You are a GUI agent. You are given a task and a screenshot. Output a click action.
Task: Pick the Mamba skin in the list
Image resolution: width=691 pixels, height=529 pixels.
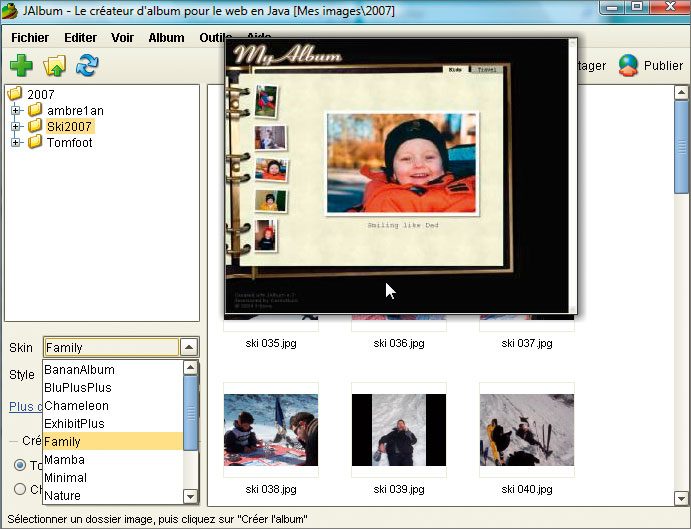(63, 460)
